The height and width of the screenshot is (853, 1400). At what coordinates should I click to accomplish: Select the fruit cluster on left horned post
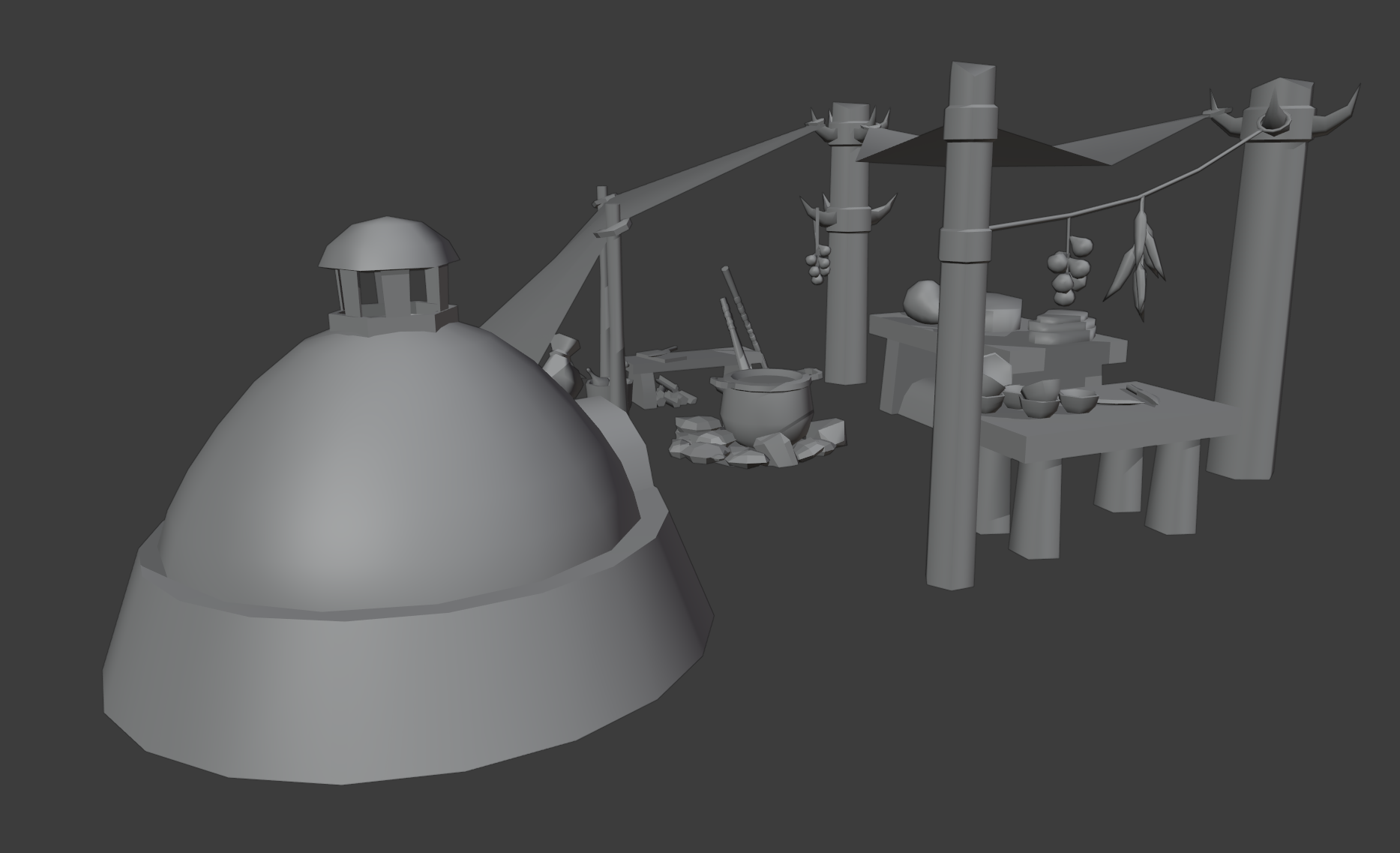[817, 264]
